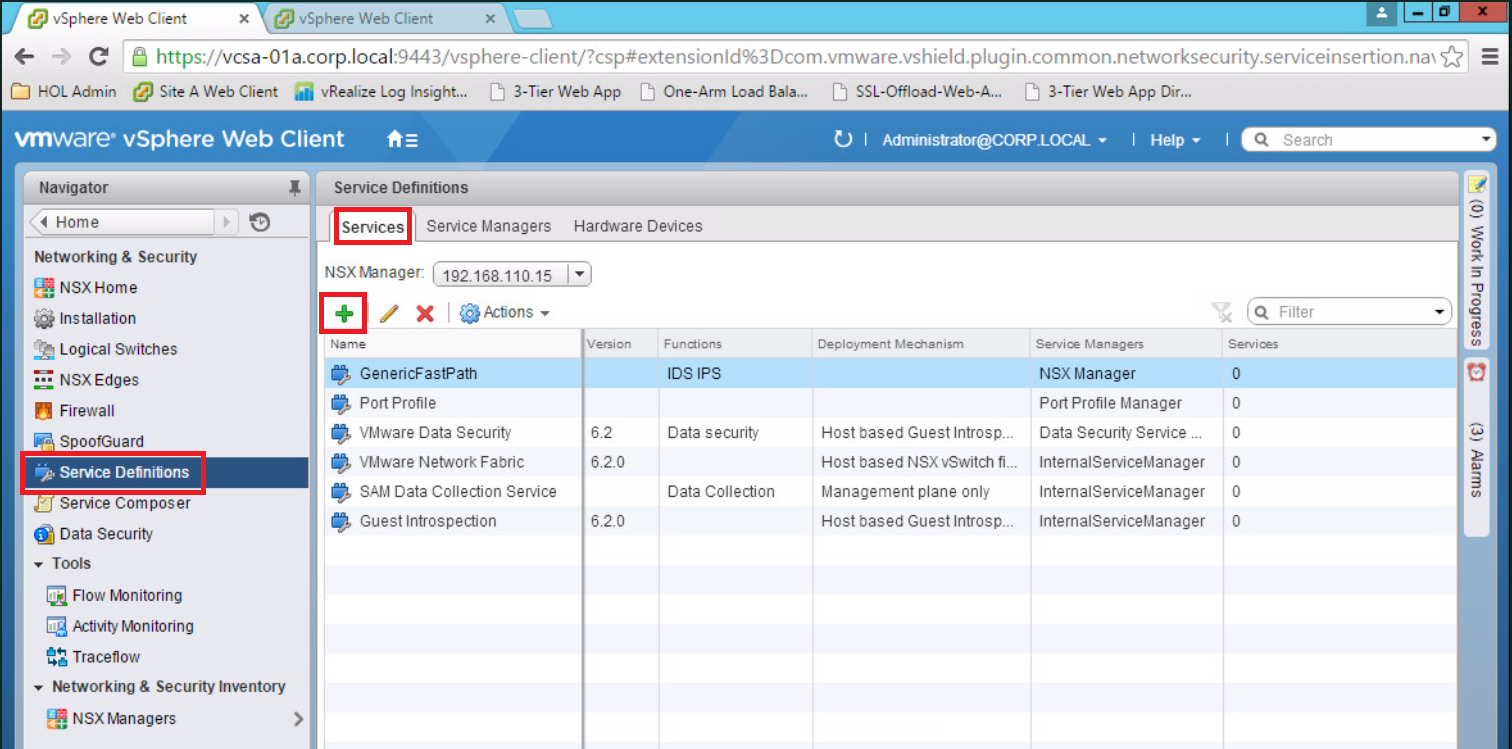1512x749 pixels.
Task: Click the NSX Home icon in the navigator
Action: (44, 288)
